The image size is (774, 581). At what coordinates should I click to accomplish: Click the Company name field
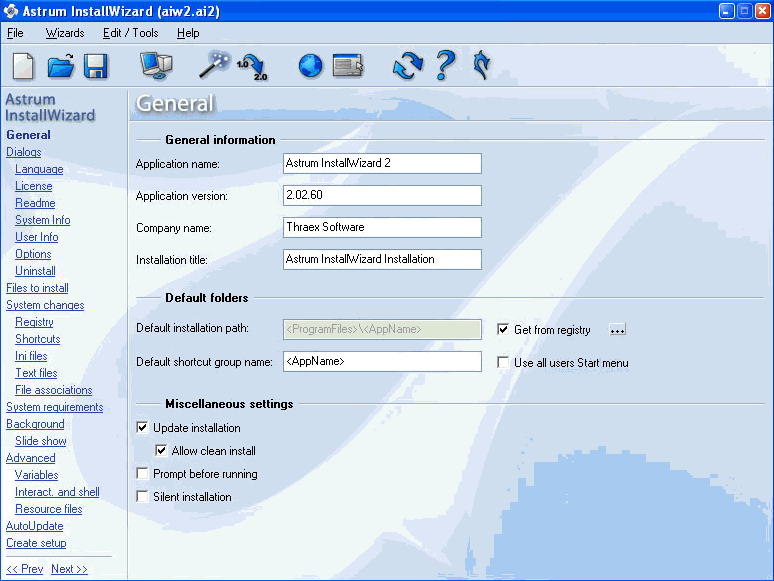click(x=382, y=228)
